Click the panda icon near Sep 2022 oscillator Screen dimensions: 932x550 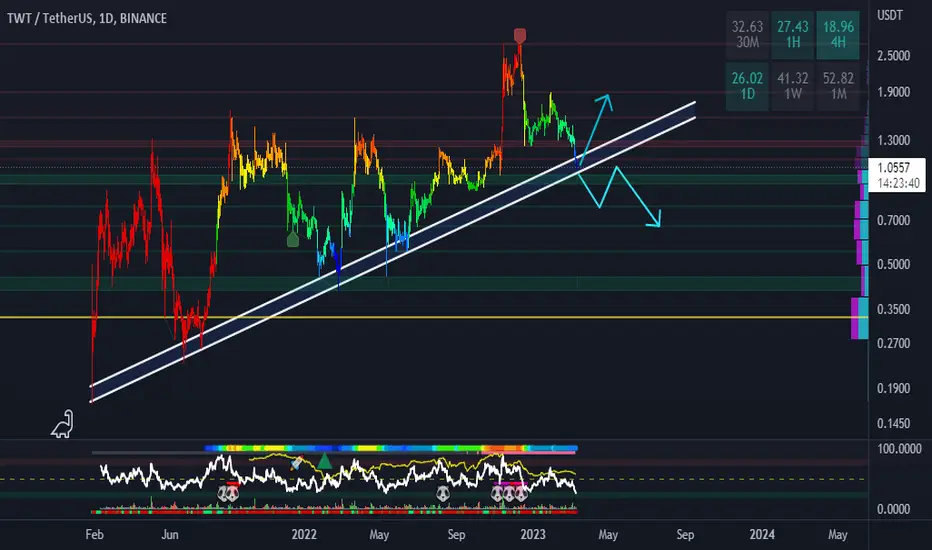point(443,494)
